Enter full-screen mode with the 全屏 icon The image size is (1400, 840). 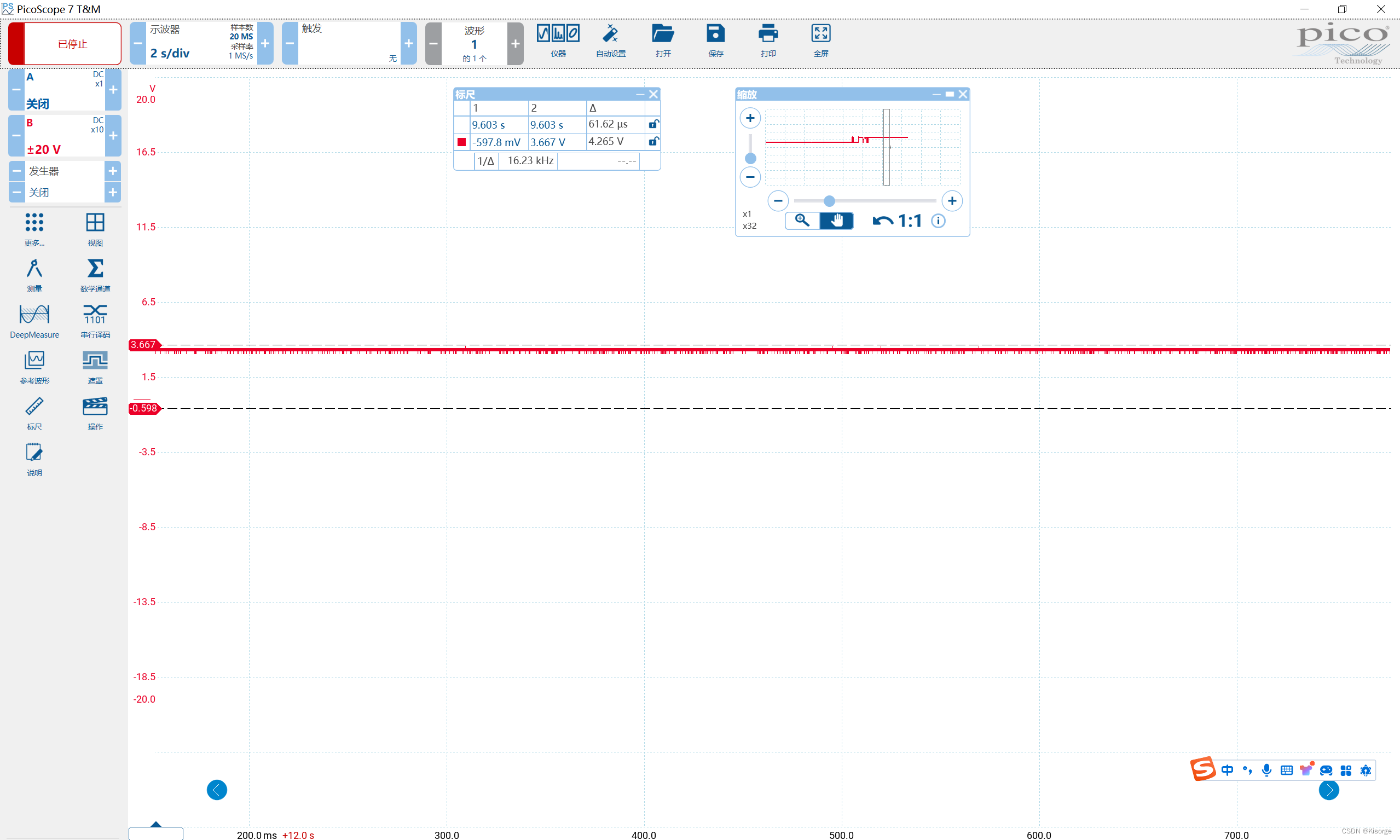pyautogui.click(x=821, y=40)
